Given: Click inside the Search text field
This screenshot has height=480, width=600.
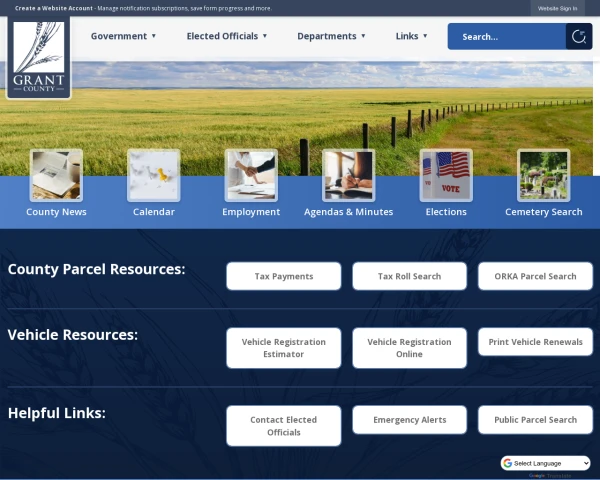Looking at the screenshot, I should (505, 37).
